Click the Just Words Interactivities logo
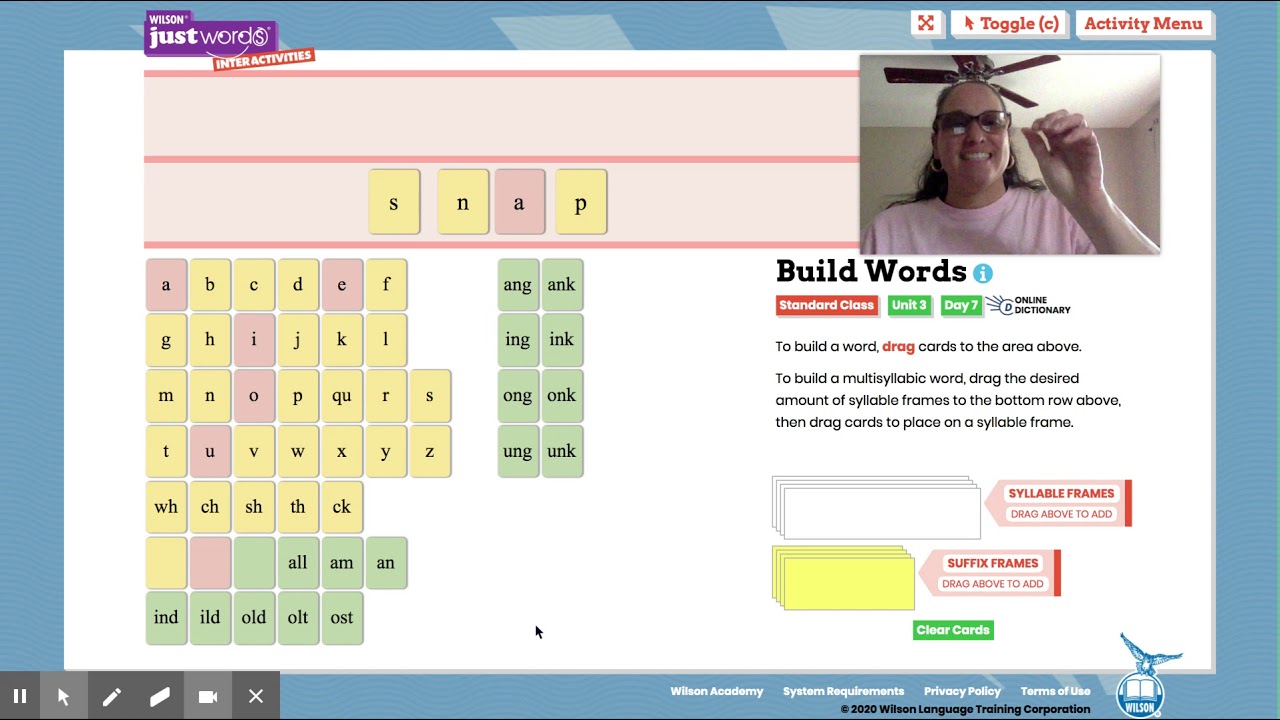Image resolution: width=1280 pixels, height=720 pixels. 228,40
